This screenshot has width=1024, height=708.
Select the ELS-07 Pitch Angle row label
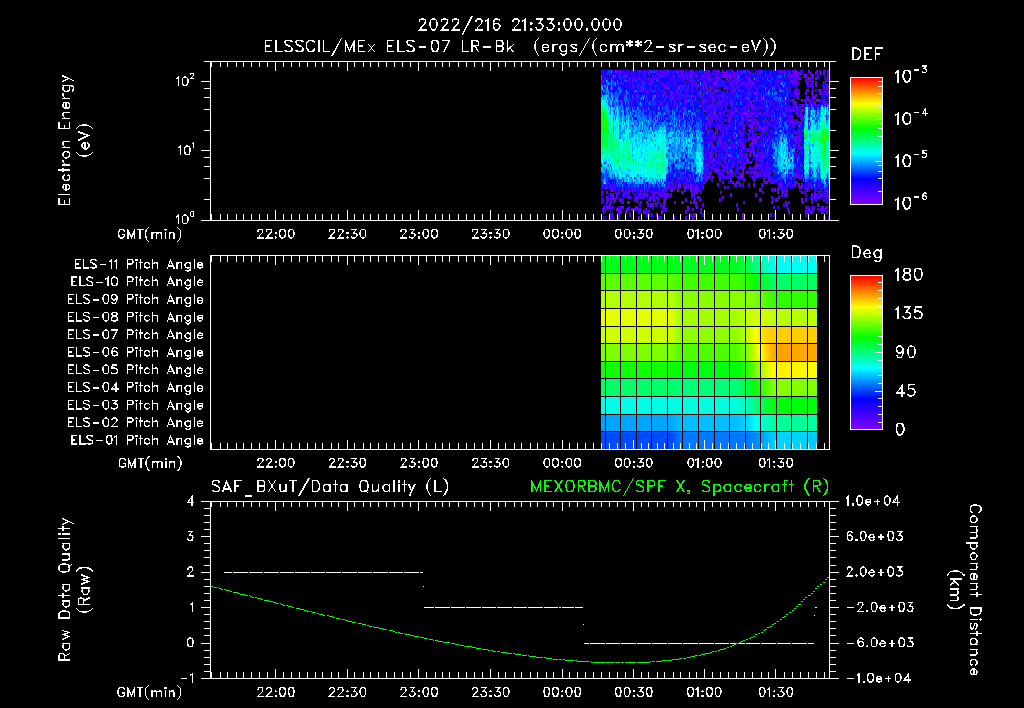click(135, 334)
